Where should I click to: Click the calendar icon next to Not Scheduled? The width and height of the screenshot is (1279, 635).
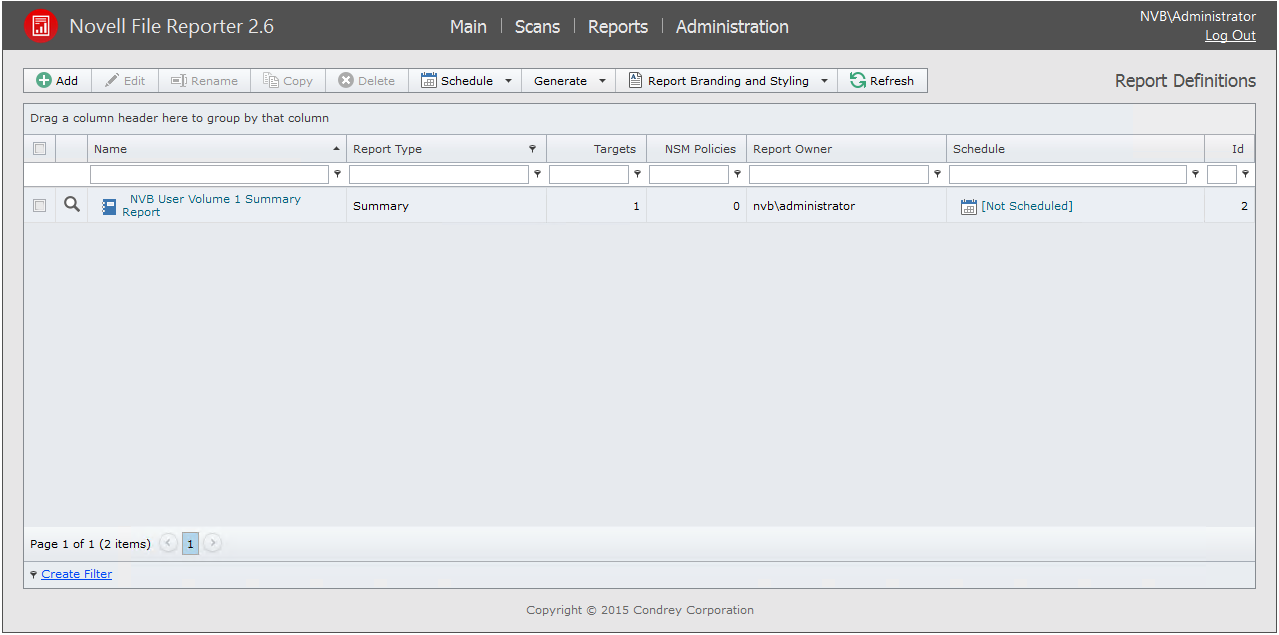pyautogui.click(x=968, y=206)
